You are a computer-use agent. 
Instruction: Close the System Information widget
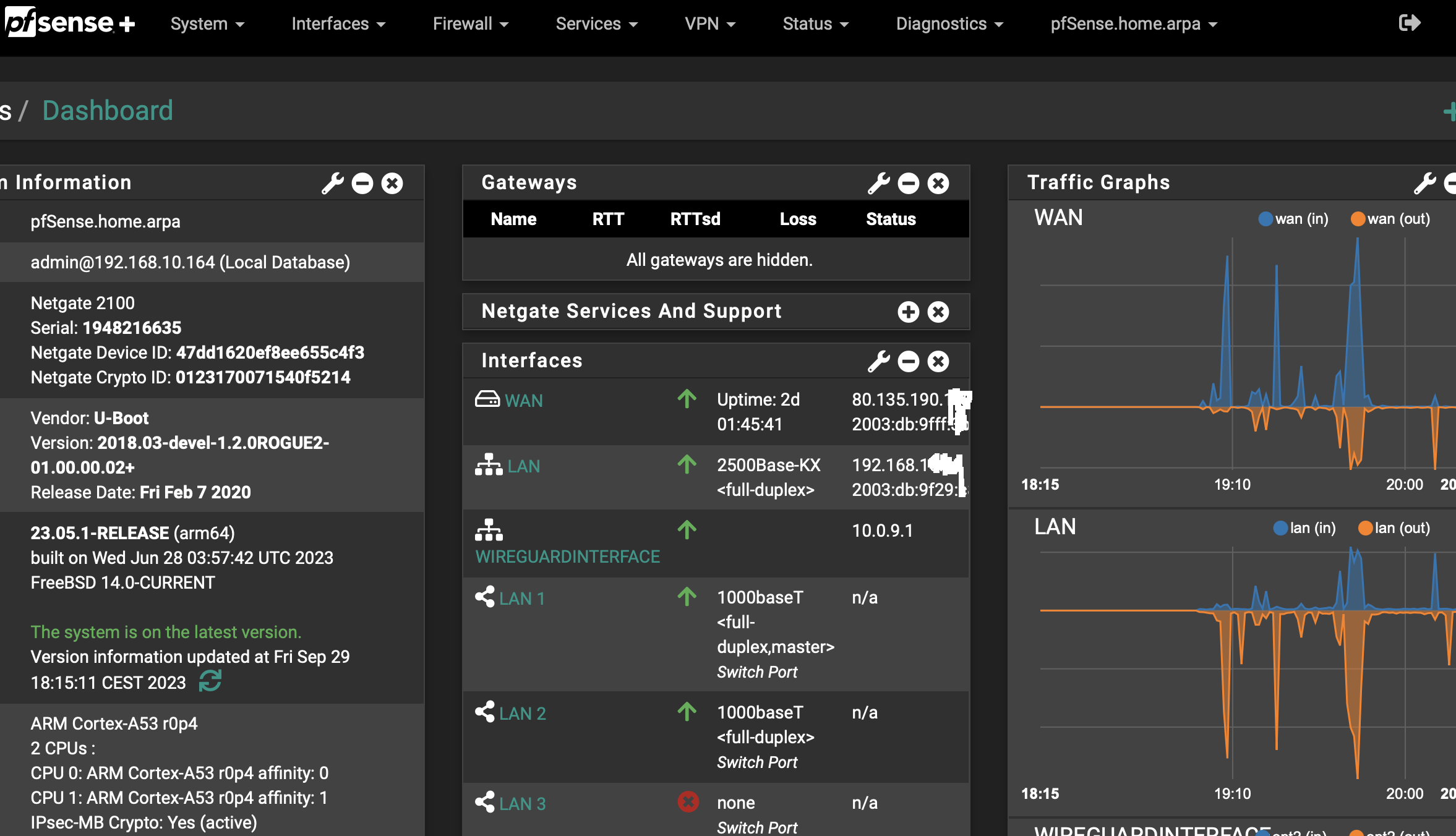392,183
